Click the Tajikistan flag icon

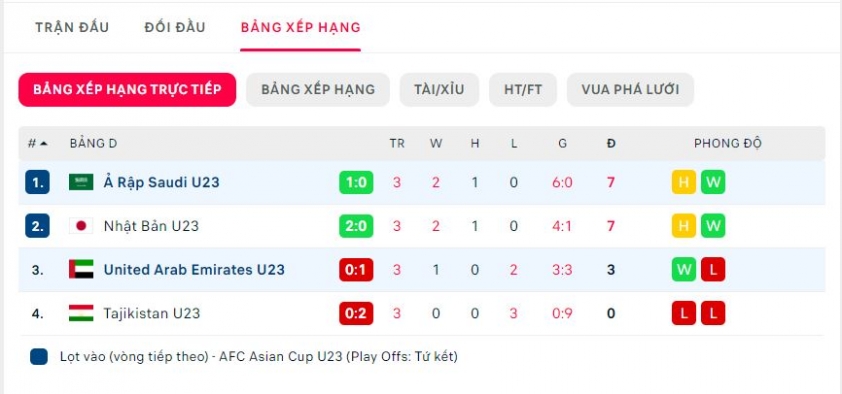click(x=81, y=313)
